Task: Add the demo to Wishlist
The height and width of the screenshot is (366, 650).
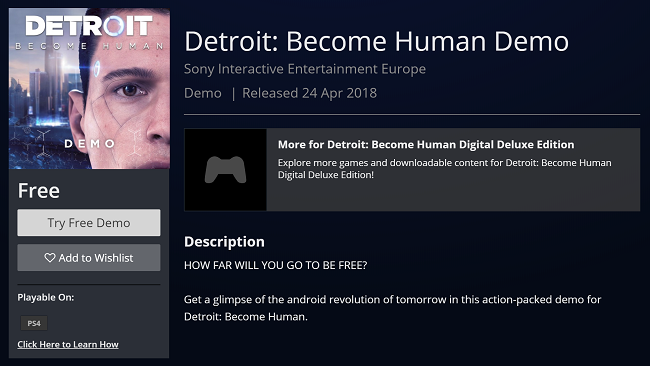Action: [89, 257]
